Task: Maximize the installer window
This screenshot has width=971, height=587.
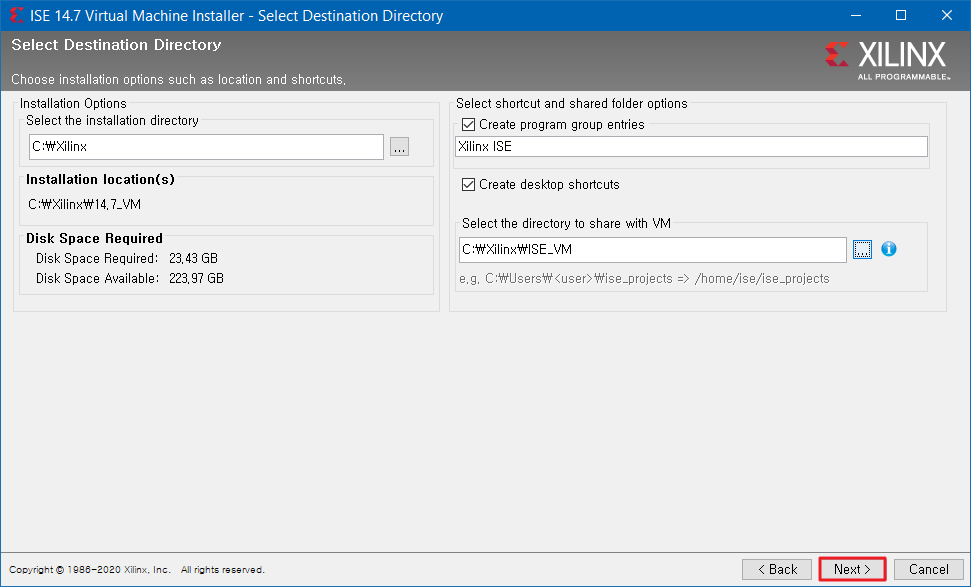Action: [901, 15]
